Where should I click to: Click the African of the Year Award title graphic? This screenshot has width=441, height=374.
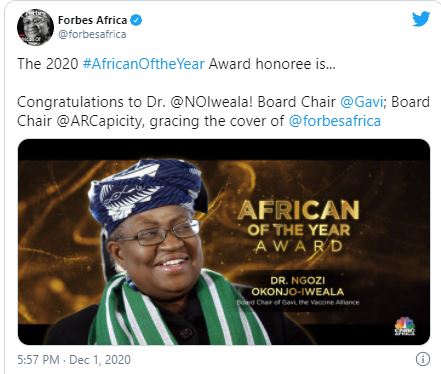coord(298,226)
